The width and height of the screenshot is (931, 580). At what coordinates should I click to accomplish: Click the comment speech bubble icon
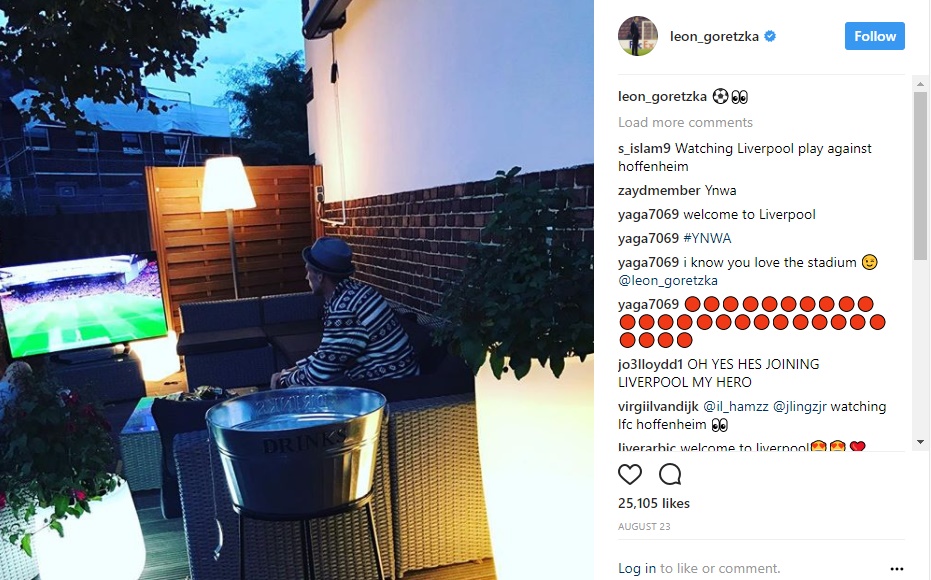point(670,474)
